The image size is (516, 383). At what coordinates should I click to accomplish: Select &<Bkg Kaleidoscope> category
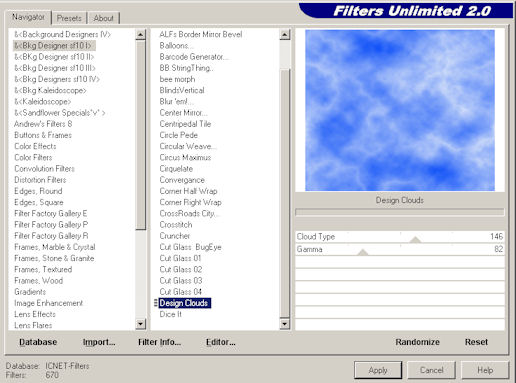tap(50, 90)
